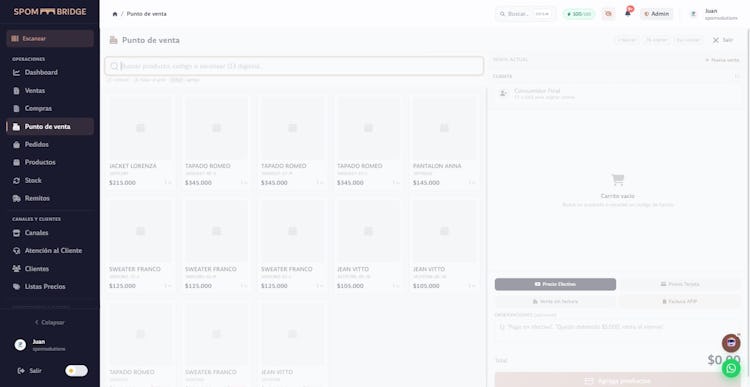Screen dimensions: 750x387
Task: Open the Consumidor Final customer selector
Action: coord(618,94)
